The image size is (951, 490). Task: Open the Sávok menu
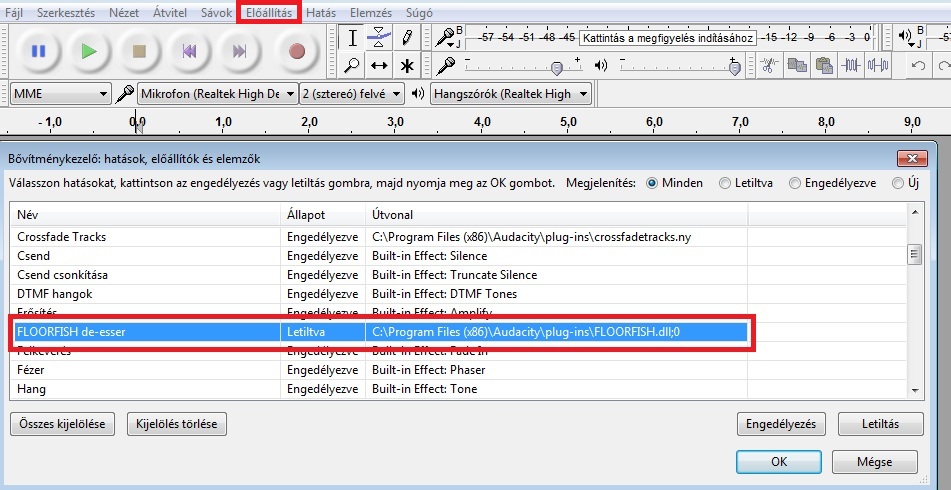click(x=217, y=13)
